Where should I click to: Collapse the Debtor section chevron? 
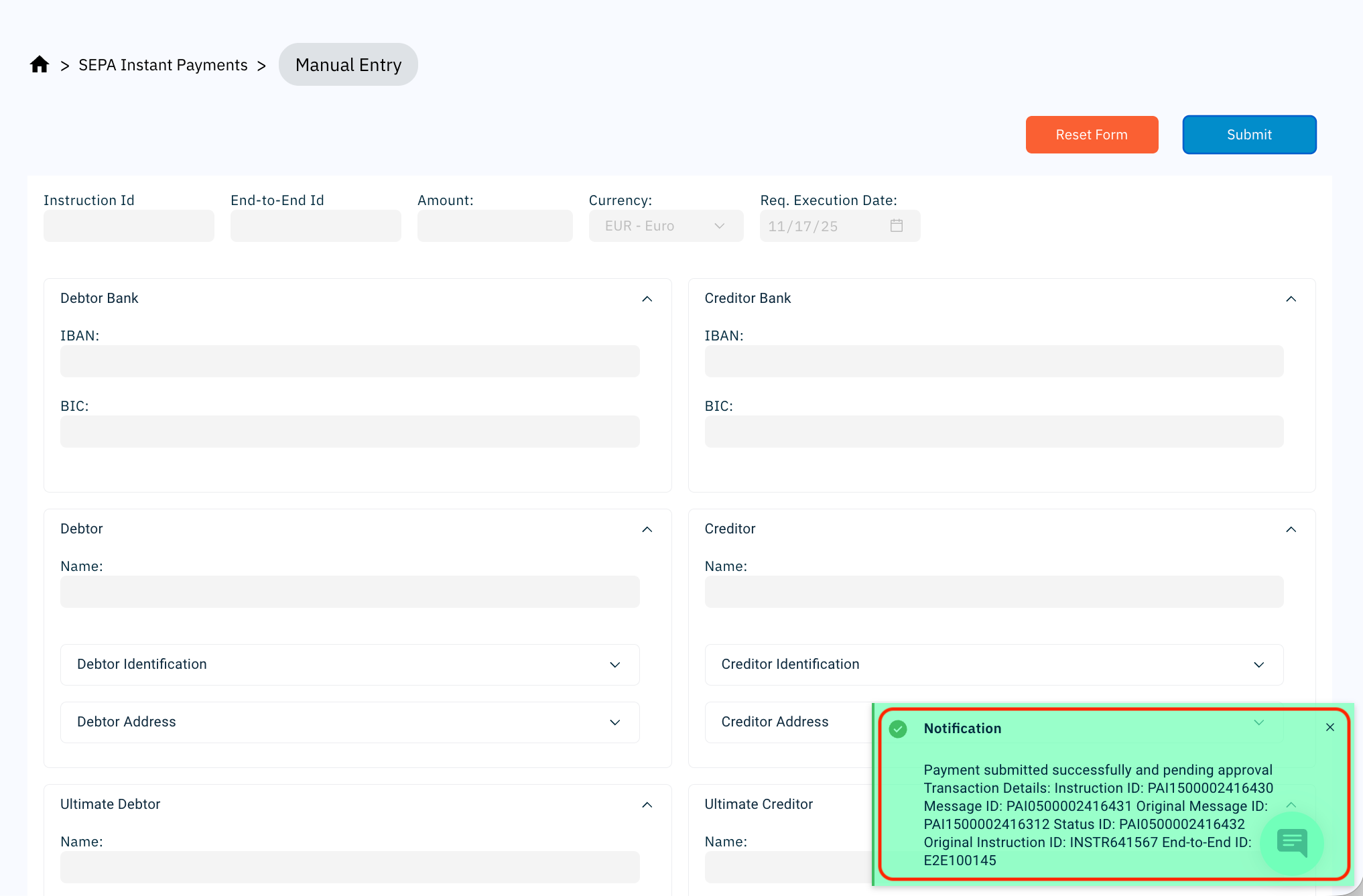647,529
